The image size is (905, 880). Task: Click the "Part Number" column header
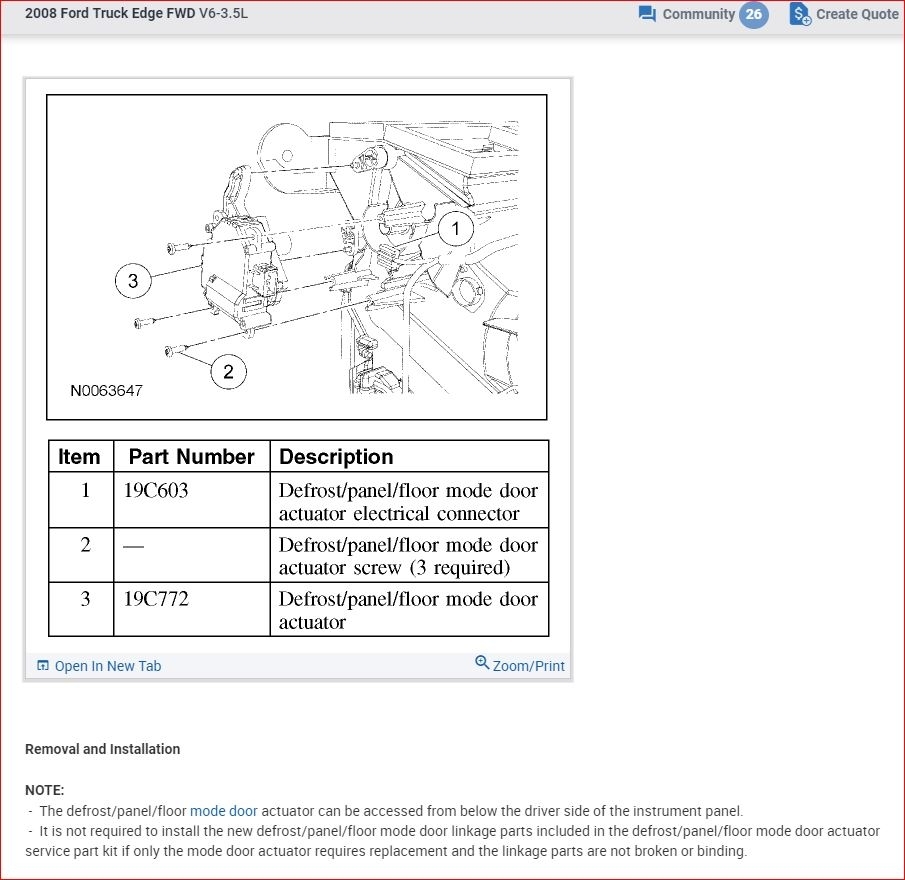point(192,456)
